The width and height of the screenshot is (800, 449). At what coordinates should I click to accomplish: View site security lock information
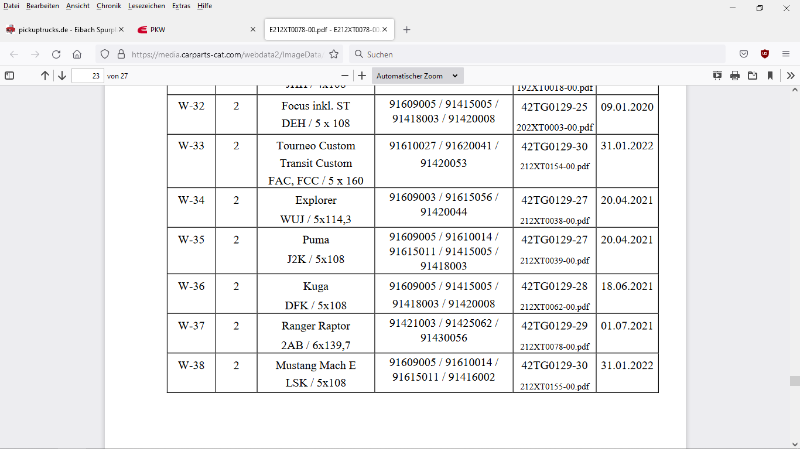click(x=121, y=54)
